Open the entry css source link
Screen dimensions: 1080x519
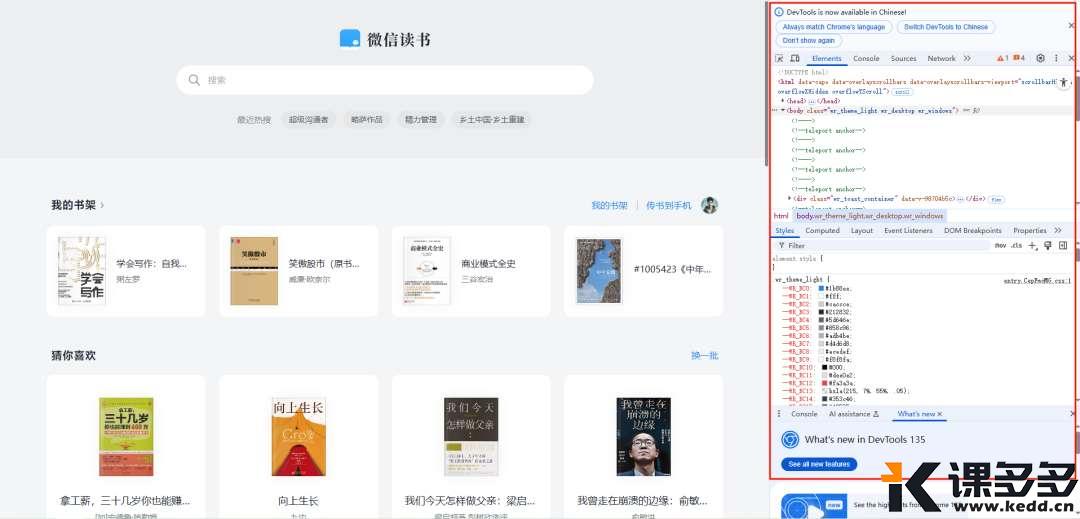[1037, 281]
